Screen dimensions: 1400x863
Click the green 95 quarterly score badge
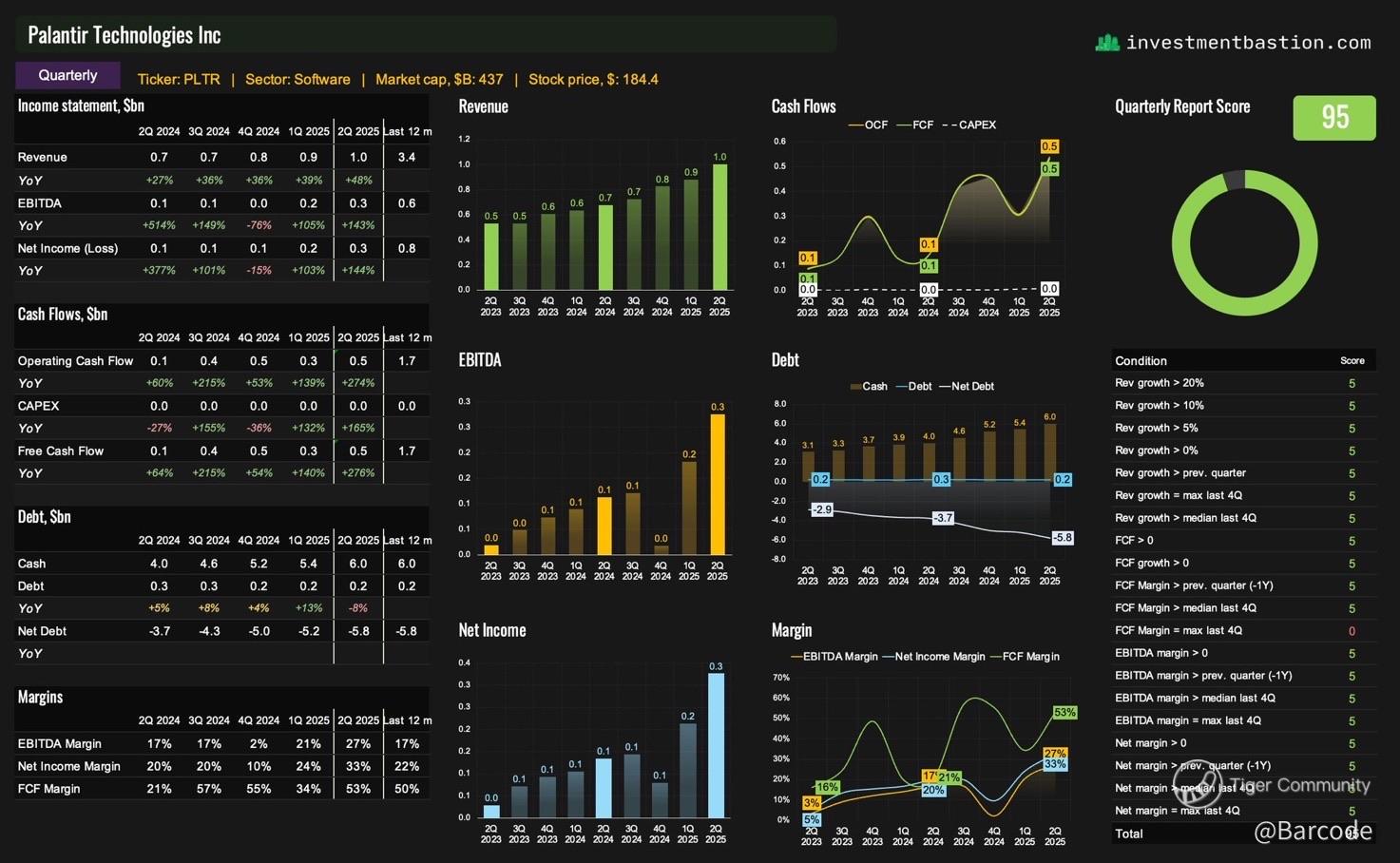(1334, 118)
